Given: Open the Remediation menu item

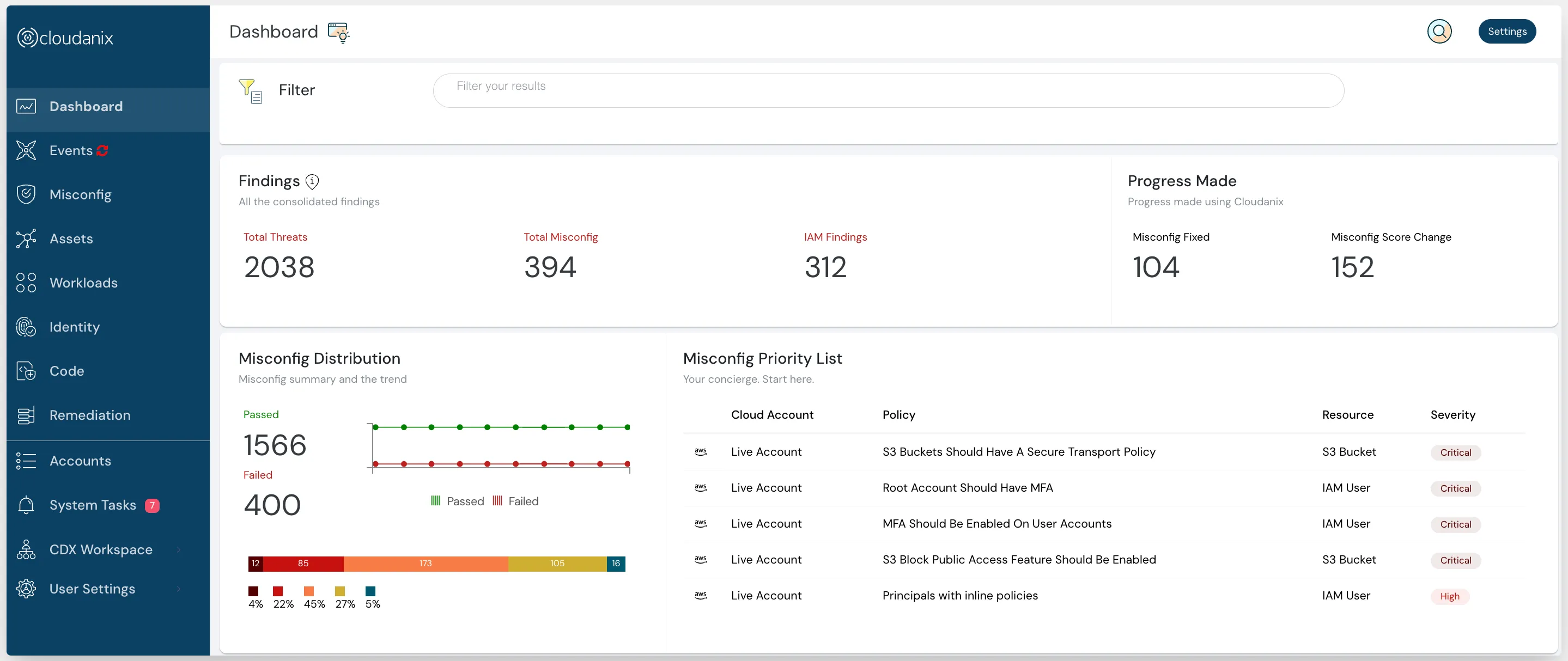Looking at the screenshot, I should 89,415.
